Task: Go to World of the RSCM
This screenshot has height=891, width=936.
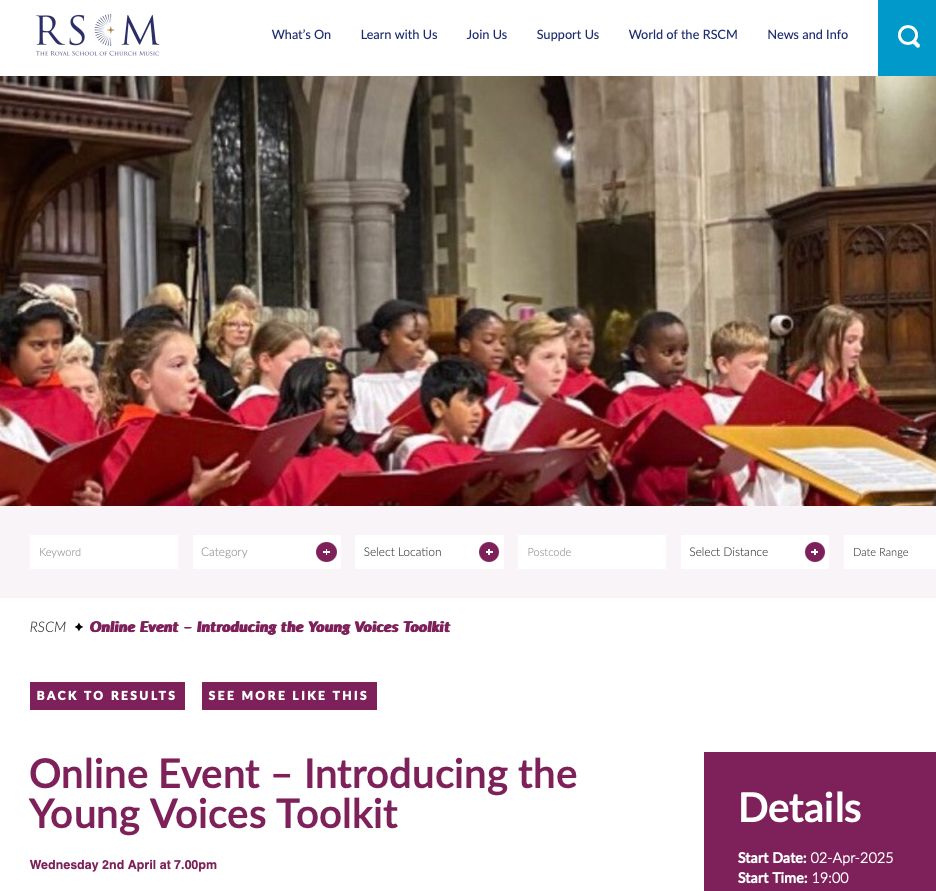Action: tap(683, 35)
